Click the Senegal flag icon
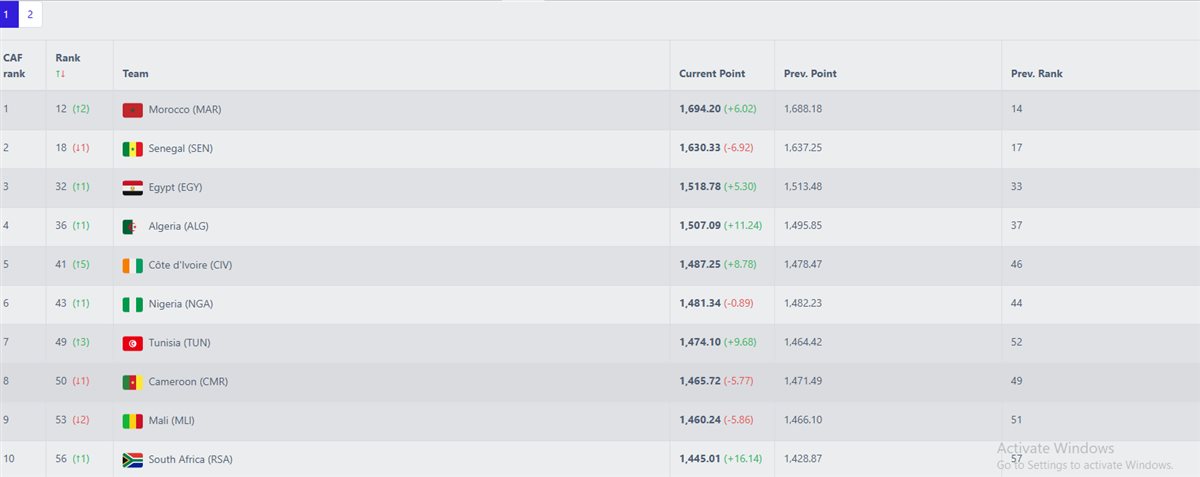Image resolution: width=1200 pixels, height=477 pixels. [x=132, y=149]
